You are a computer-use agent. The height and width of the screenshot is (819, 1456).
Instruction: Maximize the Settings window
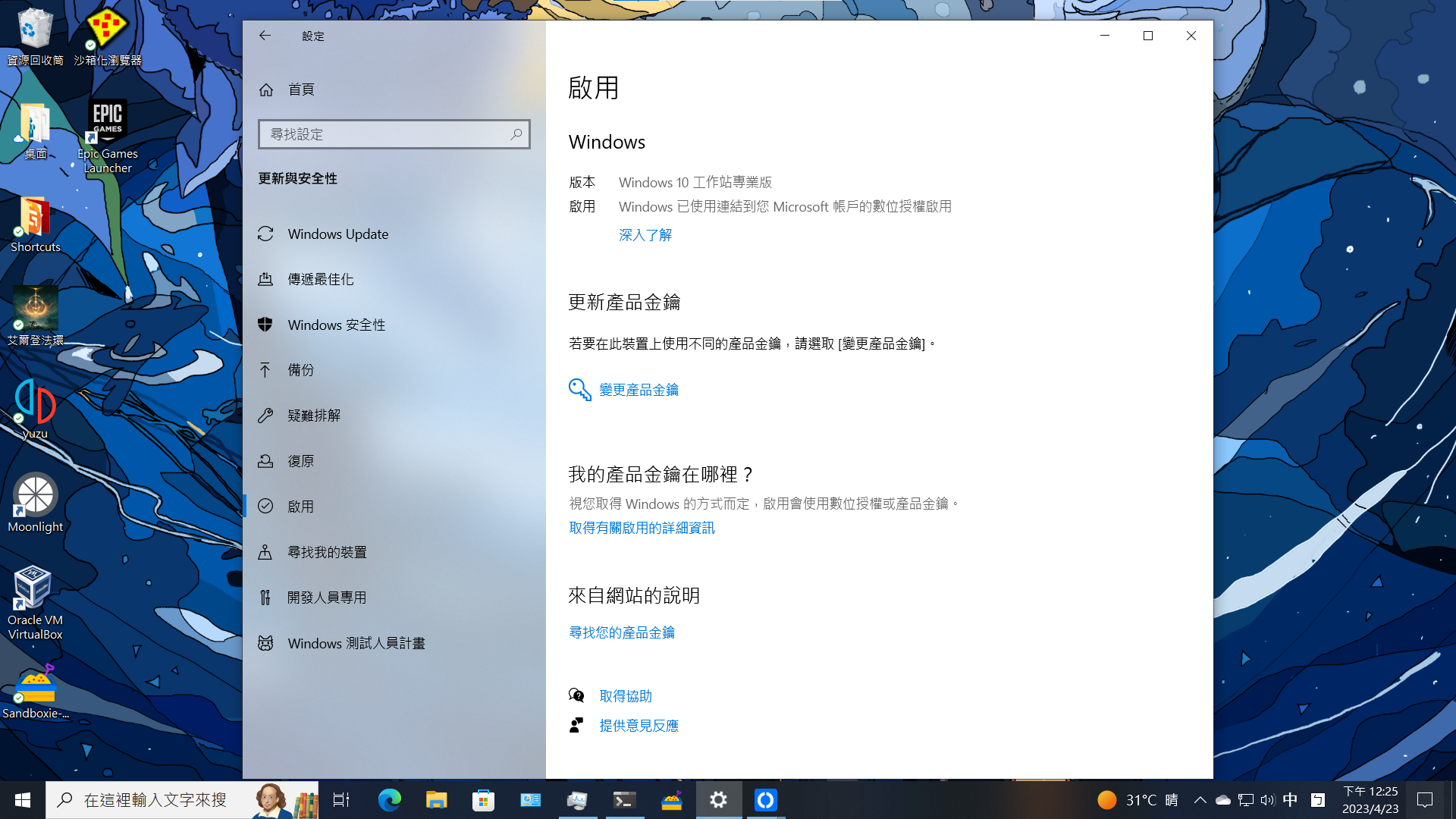(1148, 36)
